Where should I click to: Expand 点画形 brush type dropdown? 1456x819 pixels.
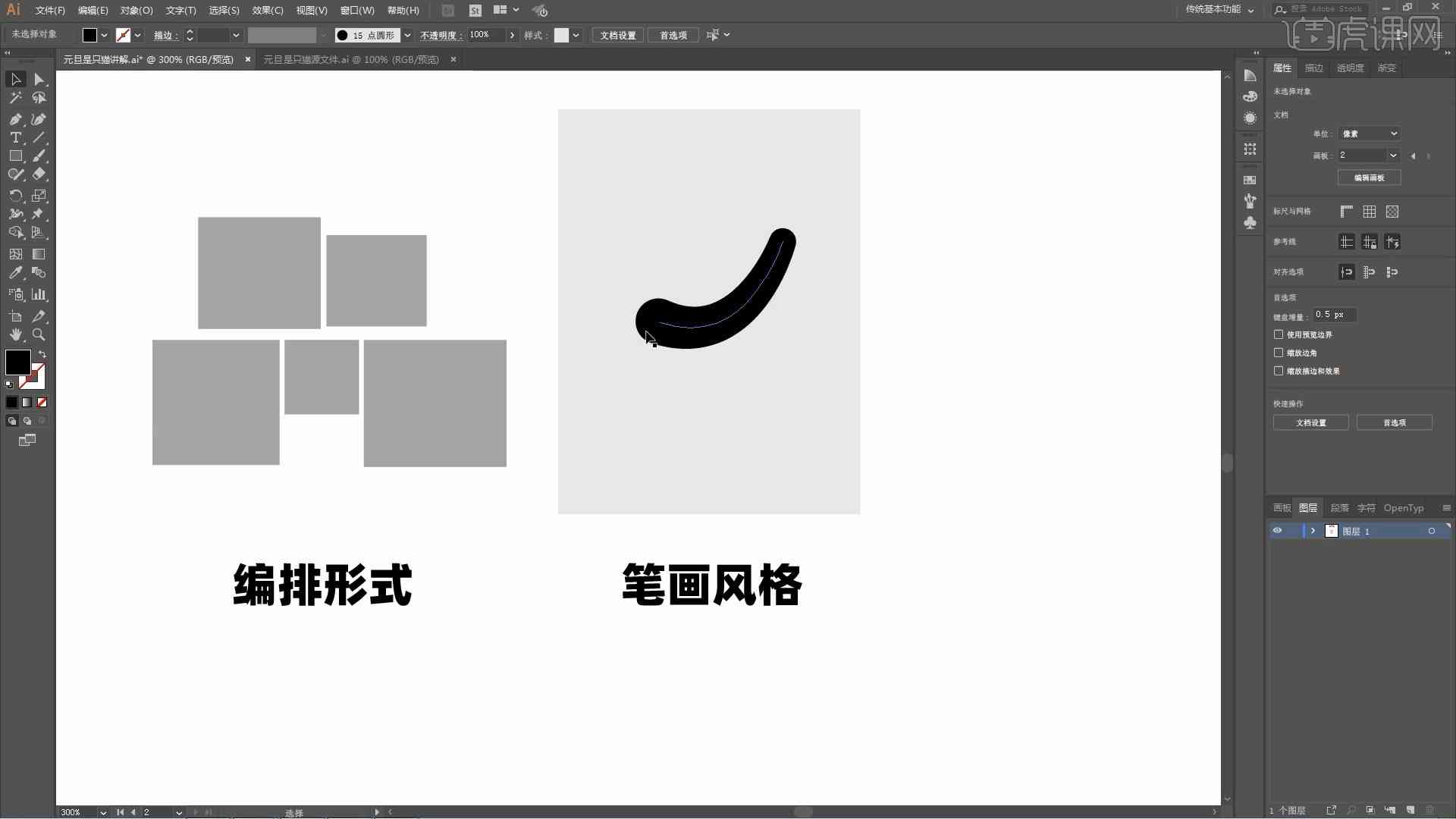click(x=408, y=35)
